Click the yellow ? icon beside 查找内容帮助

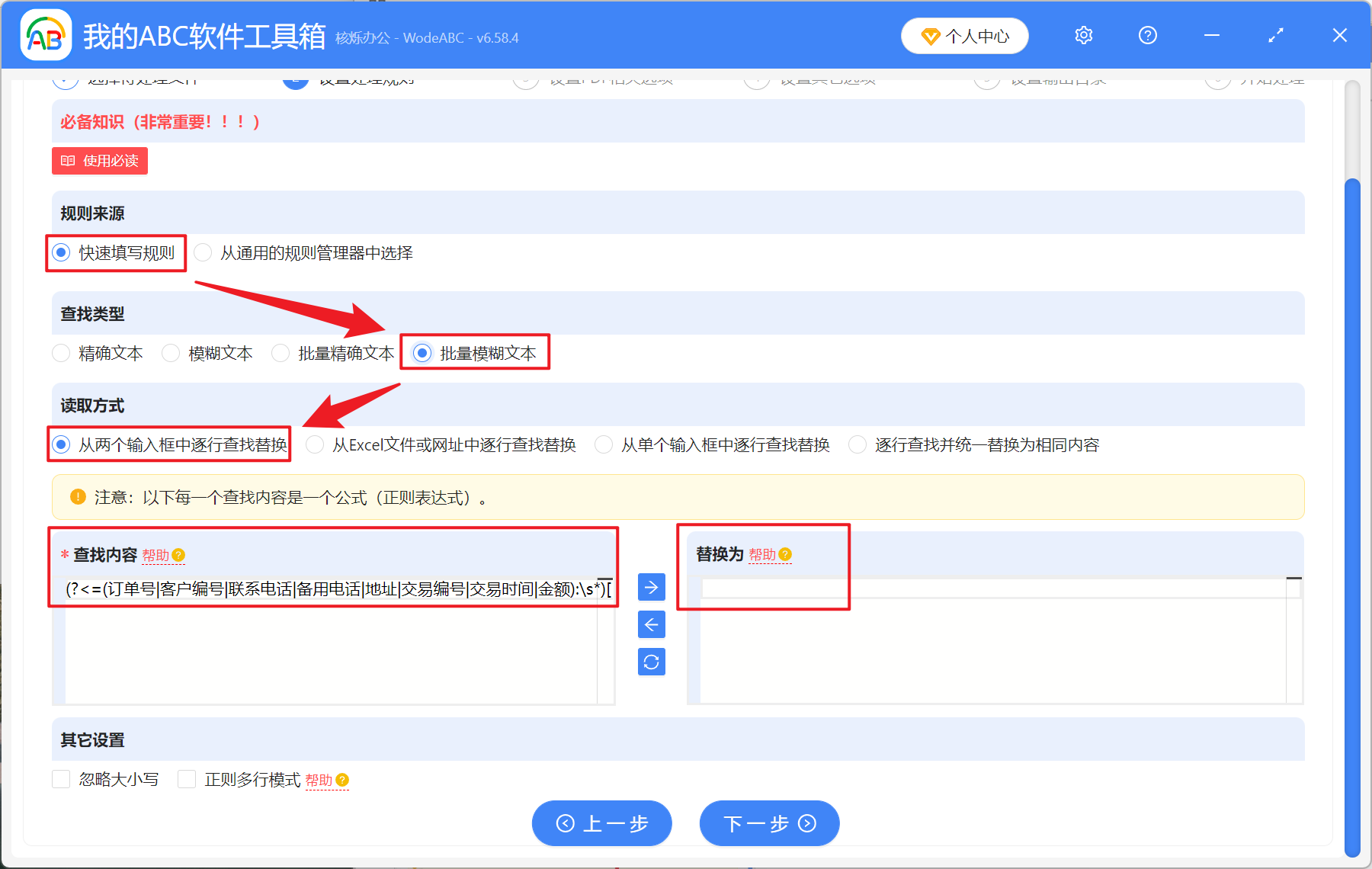[179, 556]
